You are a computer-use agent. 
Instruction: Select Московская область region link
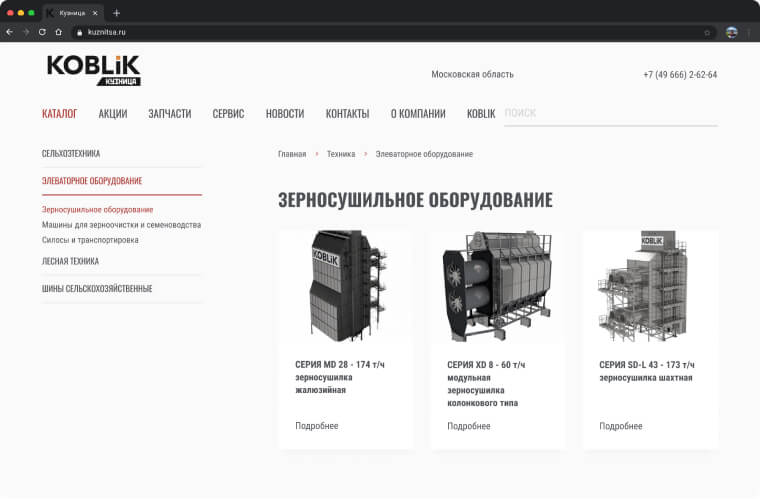473,74
